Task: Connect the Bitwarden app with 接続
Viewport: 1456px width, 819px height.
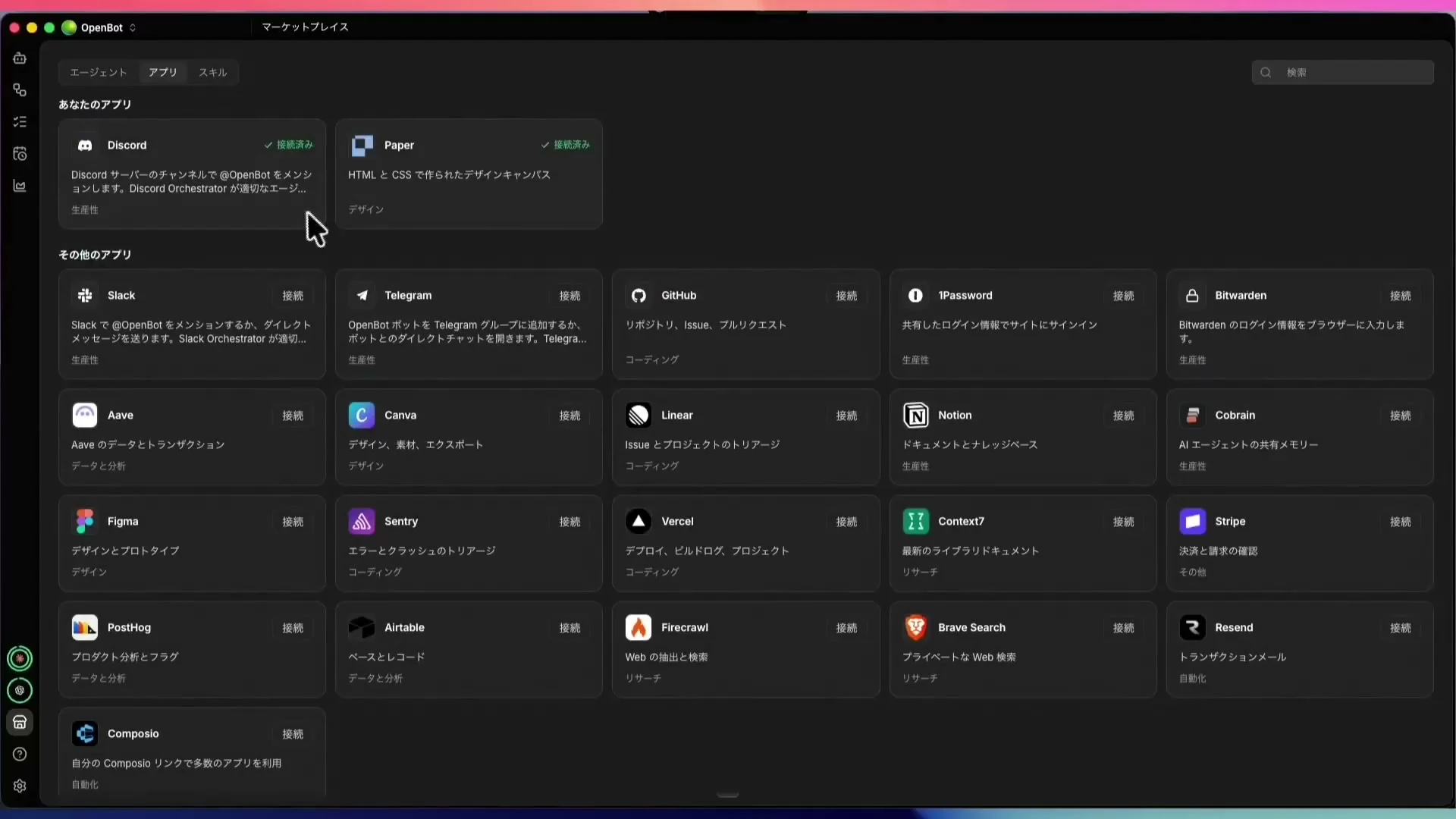Action: click(1400, 296)
